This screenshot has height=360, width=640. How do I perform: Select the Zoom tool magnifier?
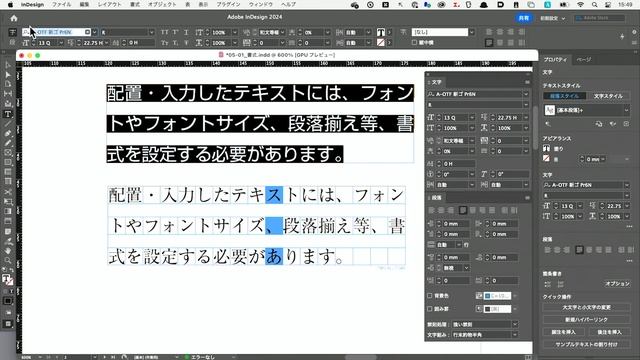click(8, 260)
